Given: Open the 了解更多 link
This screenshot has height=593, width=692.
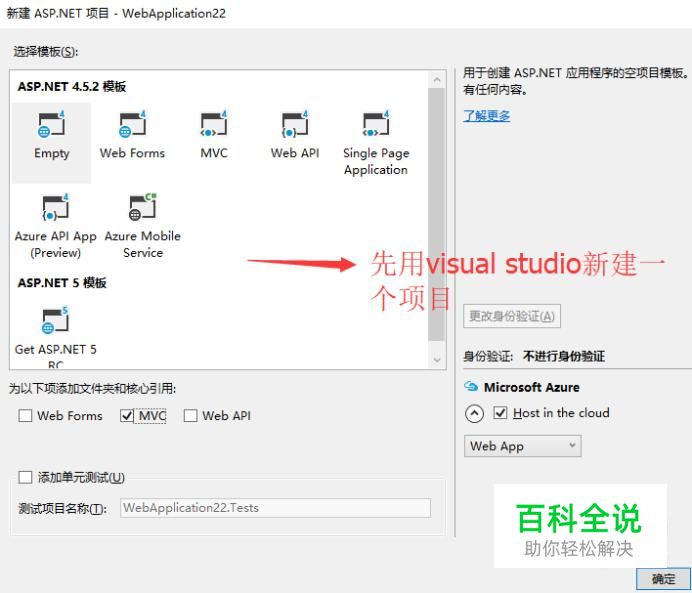Looking at the screenshot, I should click(x=487, y=116).
